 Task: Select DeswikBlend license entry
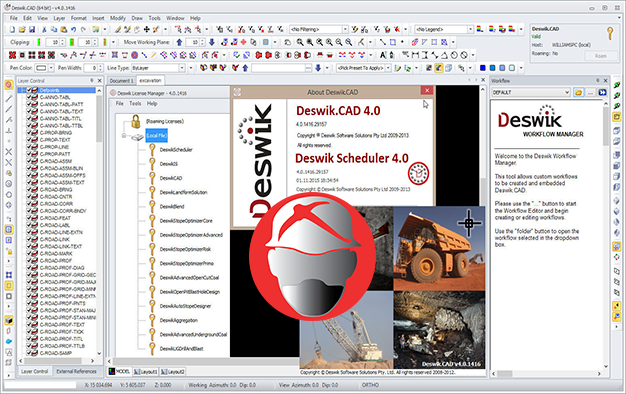(x=172, y=207)
